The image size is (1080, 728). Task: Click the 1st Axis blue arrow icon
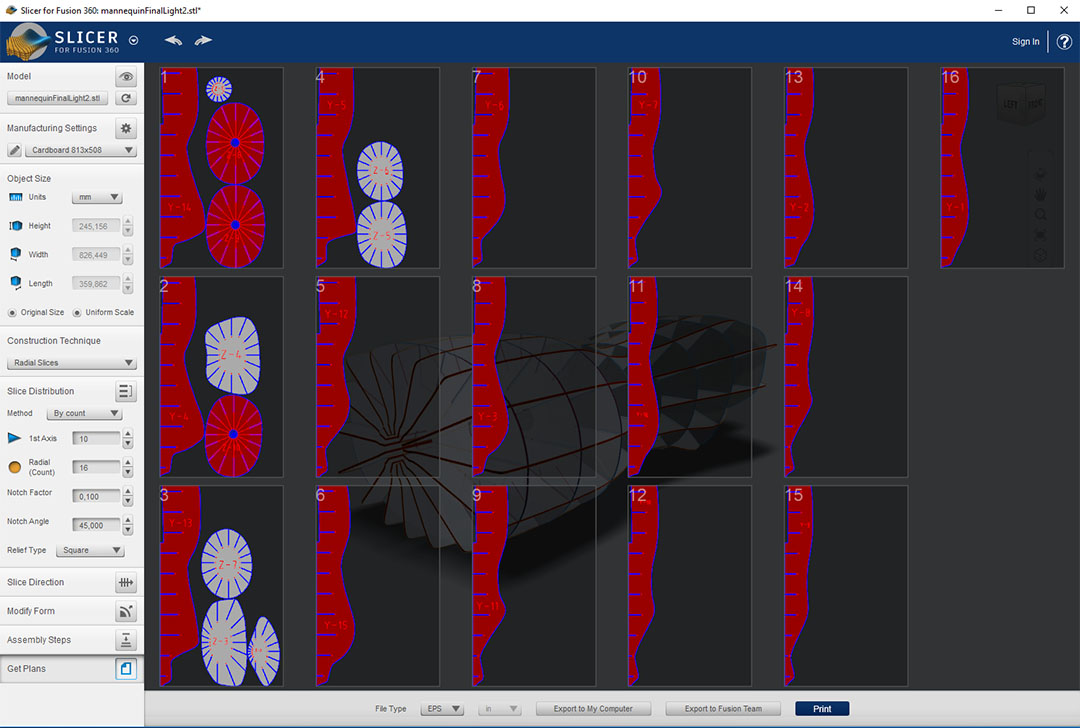pos(14,438)
